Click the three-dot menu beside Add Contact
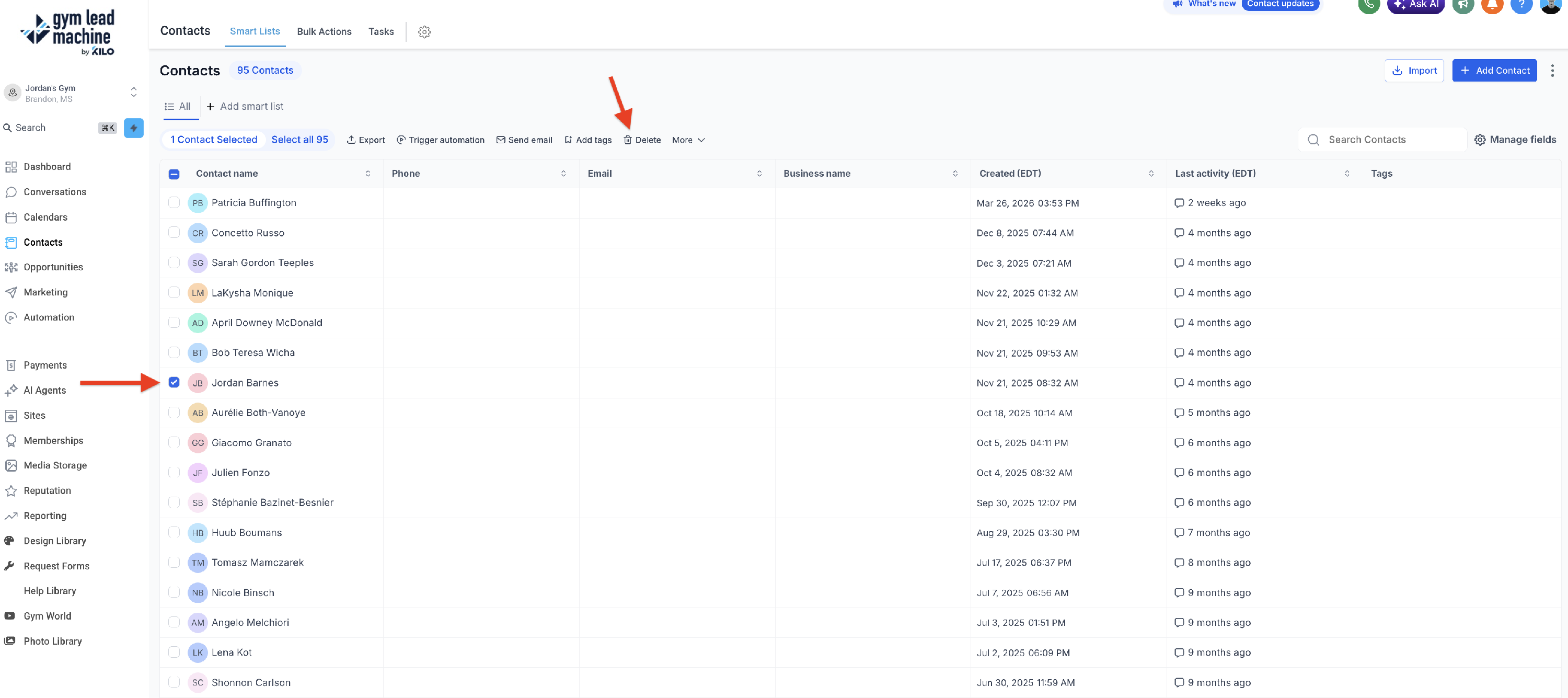This screenshot has height=698, width=1568. (1552, 71)
